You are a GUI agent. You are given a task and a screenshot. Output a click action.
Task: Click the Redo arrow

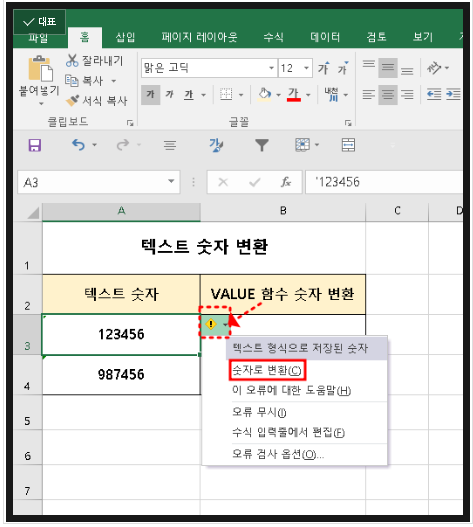pyautogui.click(x=123, y=145)
